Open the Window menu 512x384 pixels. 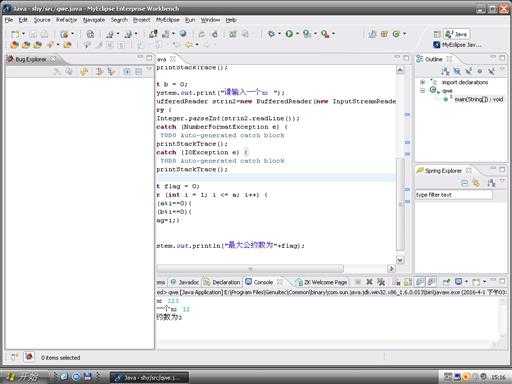[x=210, y=20]
